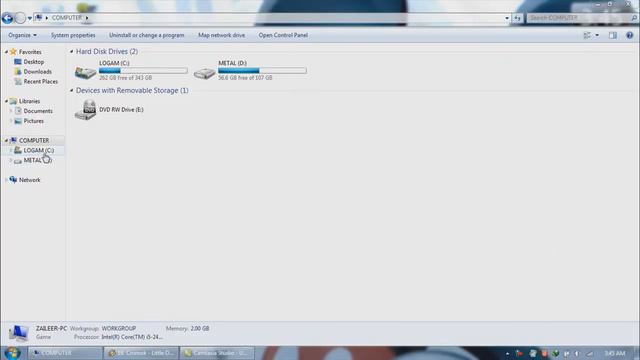Select Desktop under Favorites

click(33, 62)
